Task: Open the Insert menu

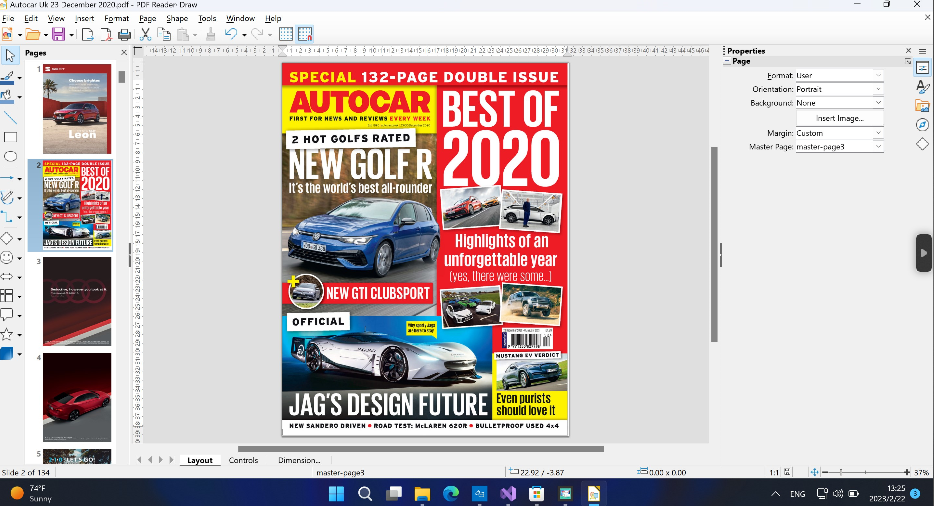Action: [x=85, y=18]
